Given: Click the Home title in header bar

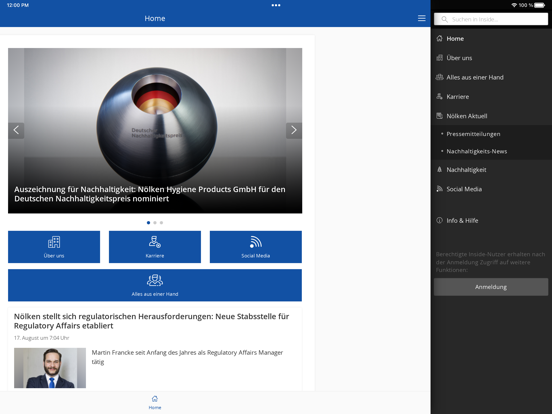Looking at the screenshot, I should point(155,18).
